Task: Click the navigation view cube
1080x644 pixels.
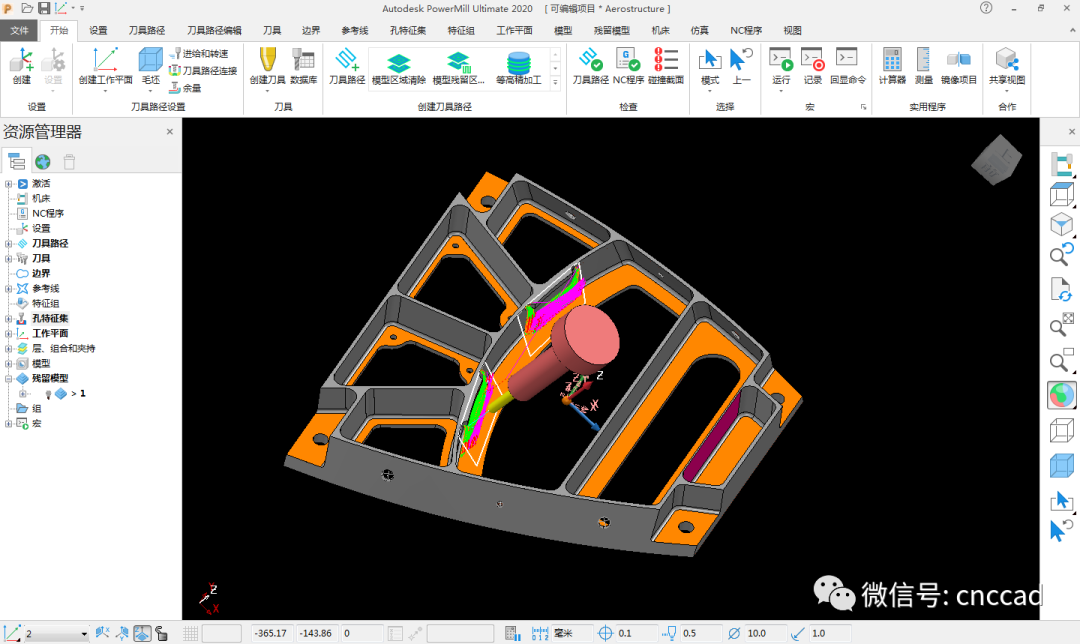Action: coord(996,159)
